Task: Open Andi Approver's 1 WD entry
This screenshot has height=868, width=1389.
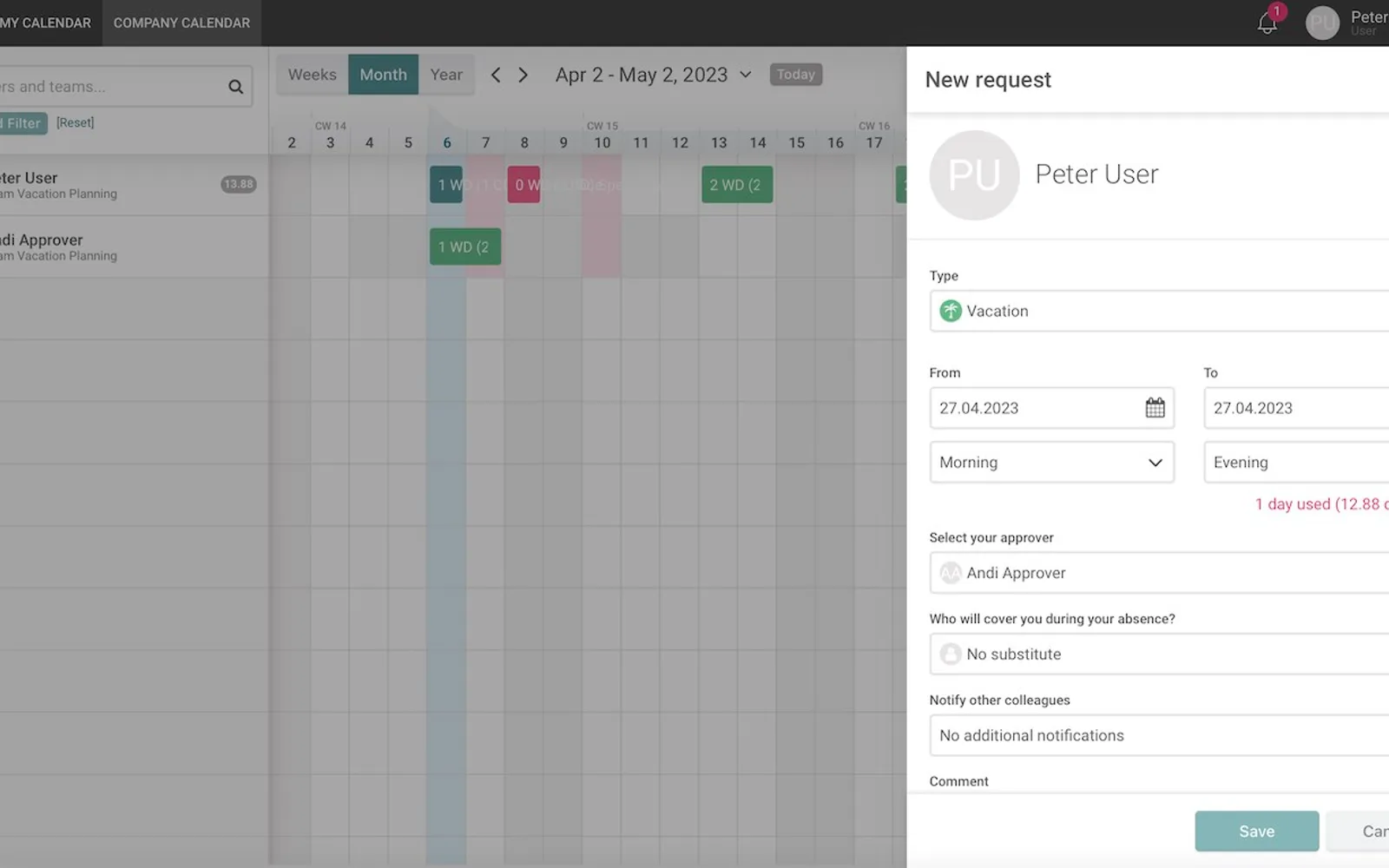Action: click(465, 247)
